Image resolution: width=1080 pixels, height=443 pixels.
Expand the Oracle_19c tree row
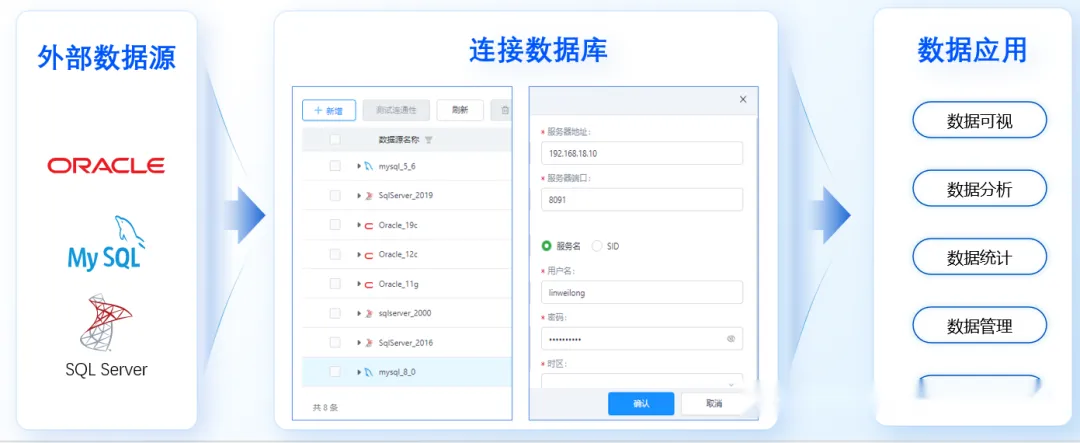[x=359, y=225]
